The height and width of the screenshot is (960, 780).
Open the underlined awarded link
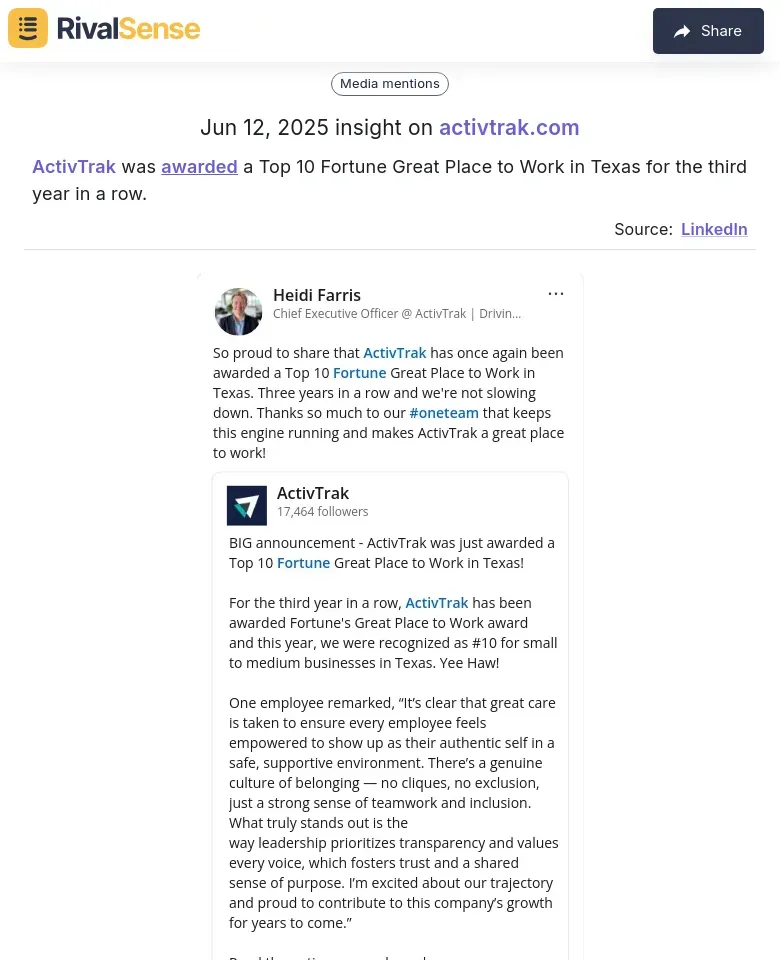tap(199, 167)
